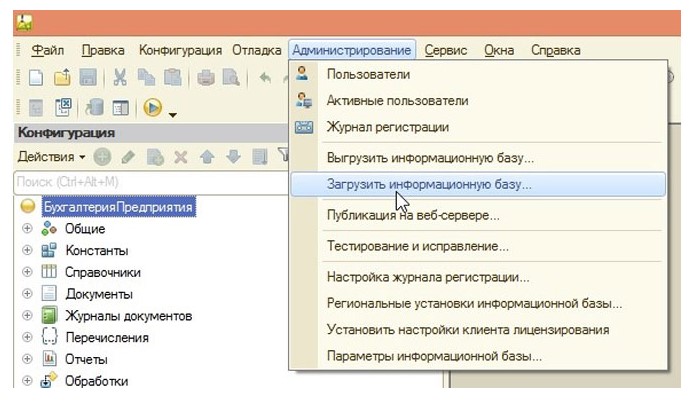Screen dimensions: 693x401
Task: Click the Print printer icon
Action: tap(206, 78)
